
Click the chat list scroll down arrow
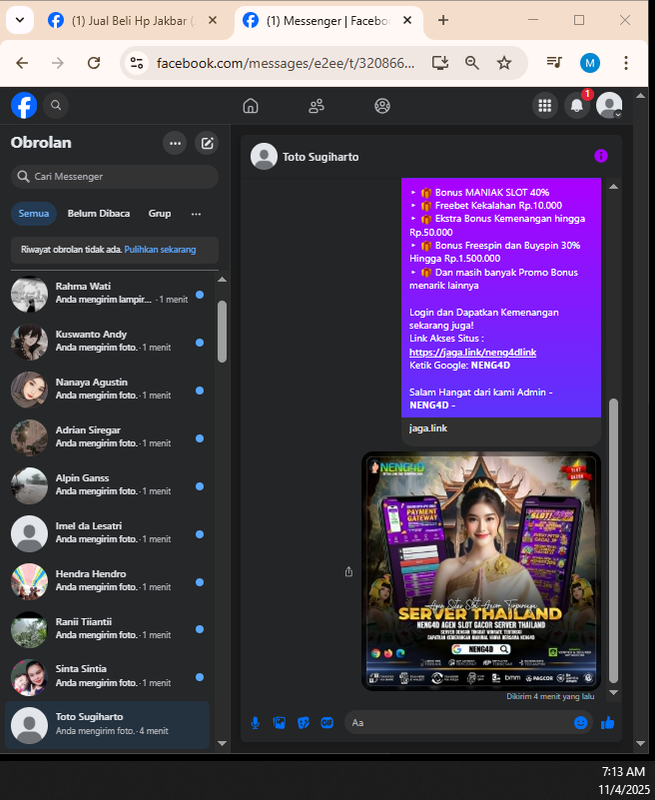(x=222, y=743)
